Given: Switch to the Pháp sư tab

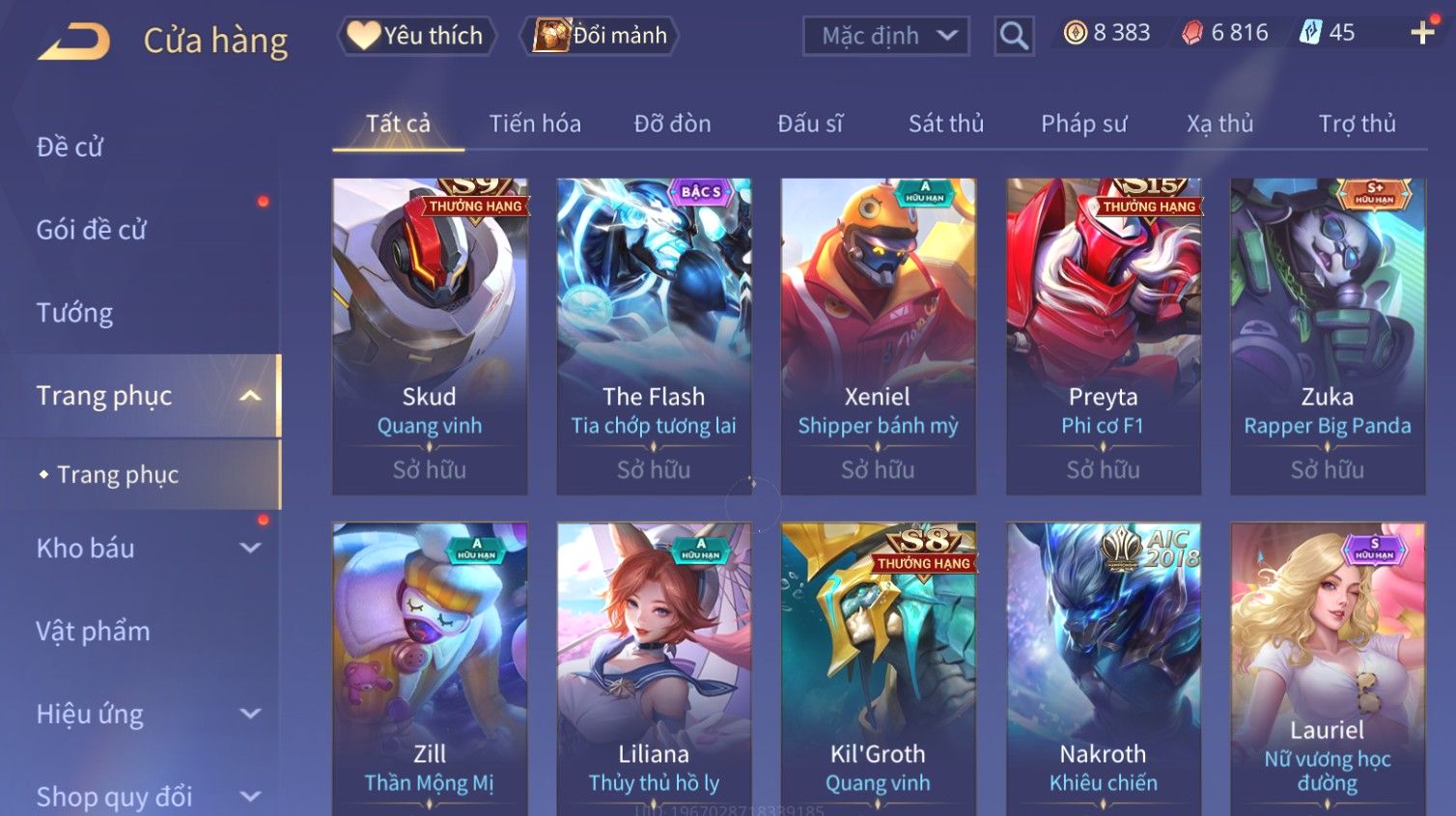Looking at the screenshot, I should [x=1083, y=124].
